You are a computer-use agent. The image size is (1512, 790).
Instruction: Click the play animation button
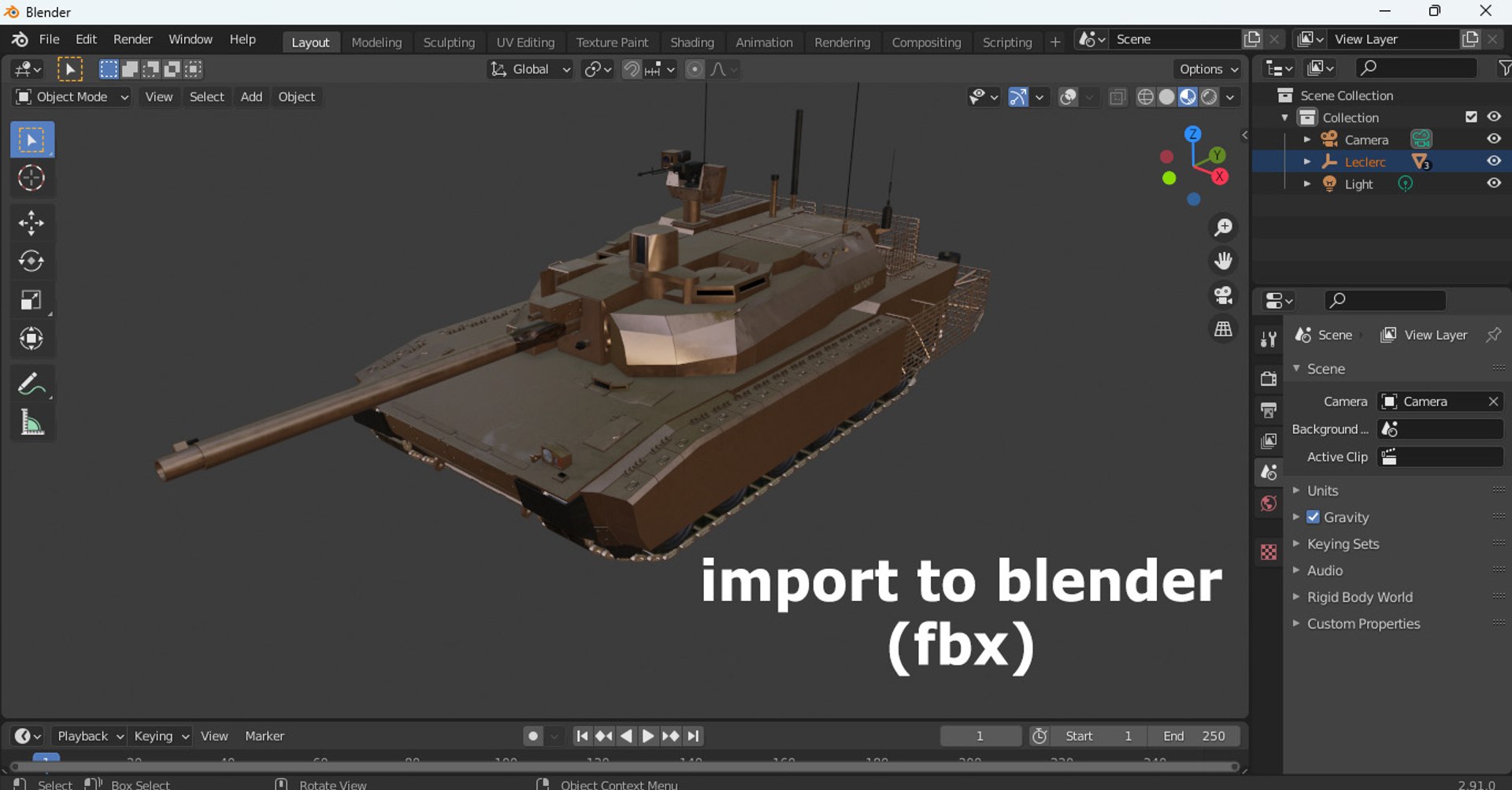pos(647,736)
